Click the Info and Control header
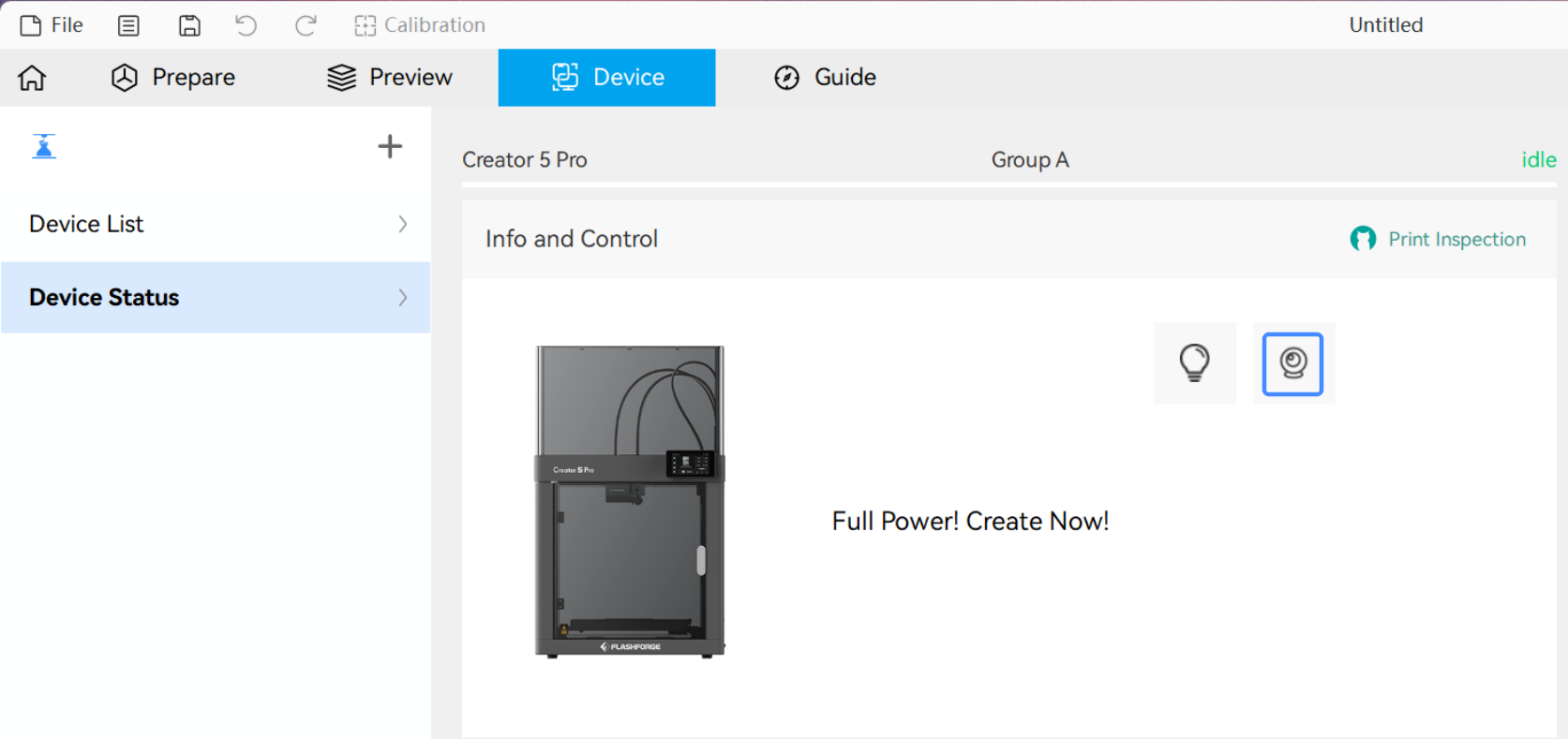 pos(572,239)
